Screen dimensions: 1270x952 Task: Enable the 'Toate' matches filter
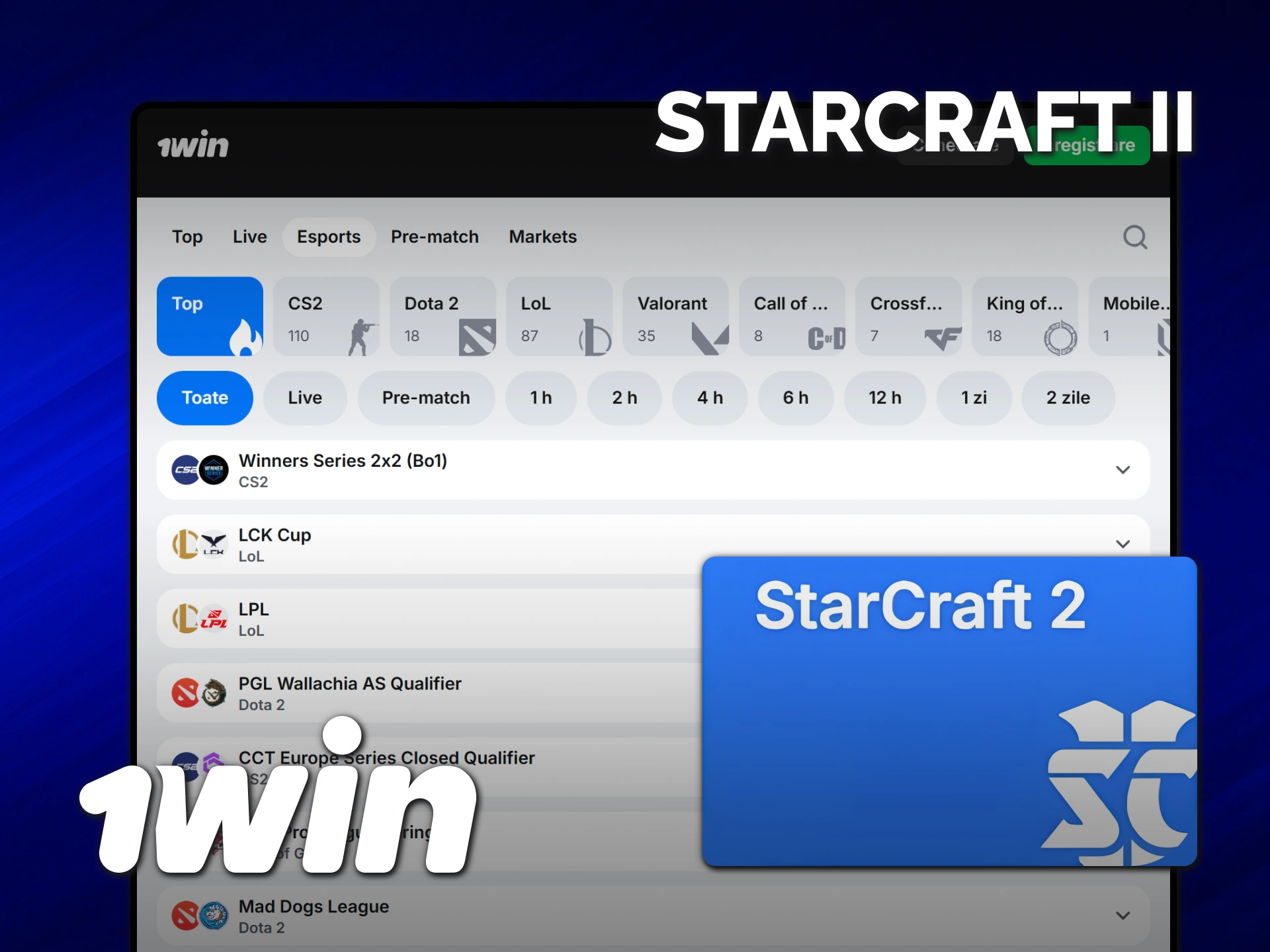[x=204, y=397]
